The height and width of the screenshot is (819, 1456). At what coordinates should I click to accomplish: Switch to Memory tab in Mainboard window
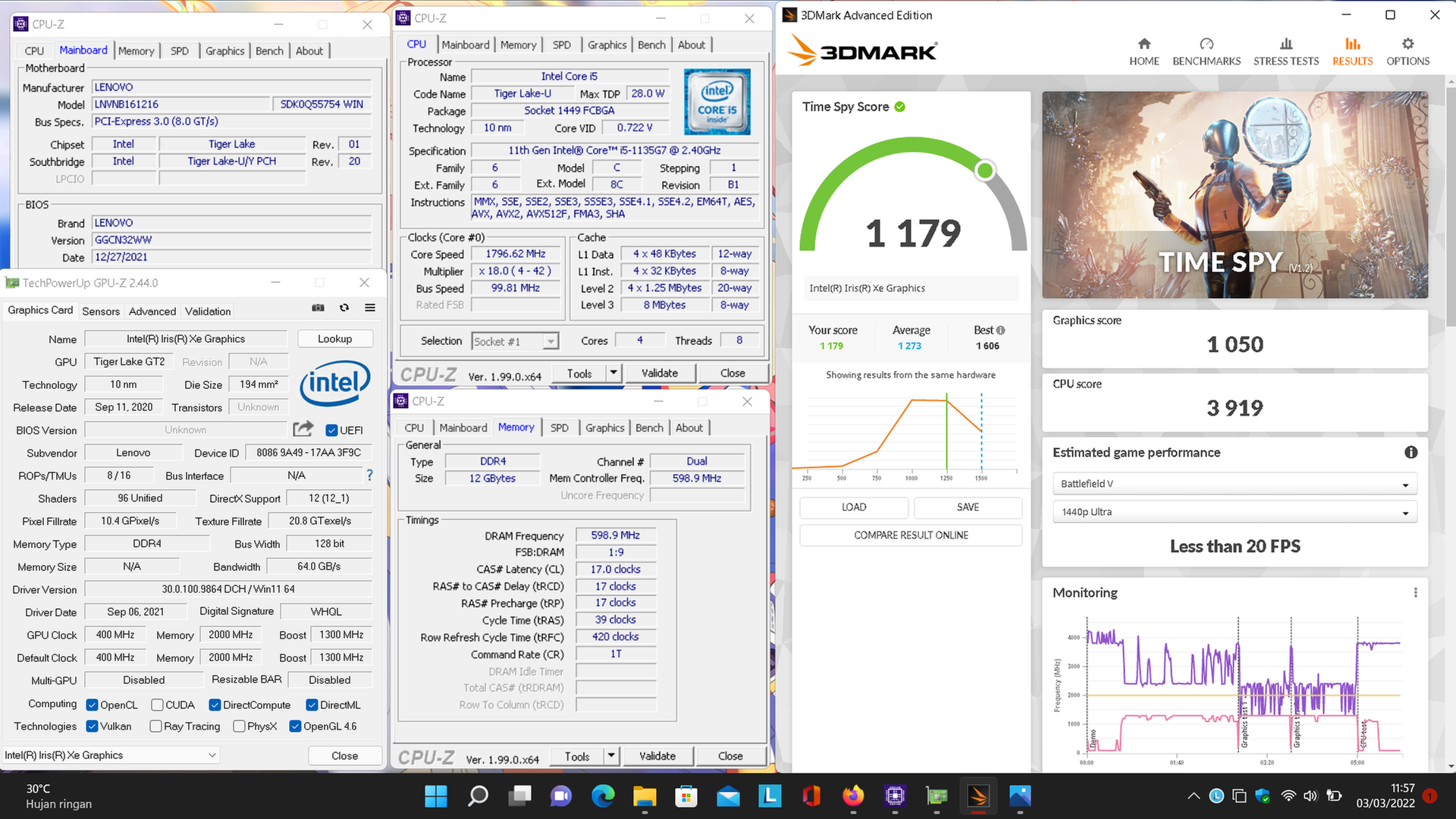[136, 51]
